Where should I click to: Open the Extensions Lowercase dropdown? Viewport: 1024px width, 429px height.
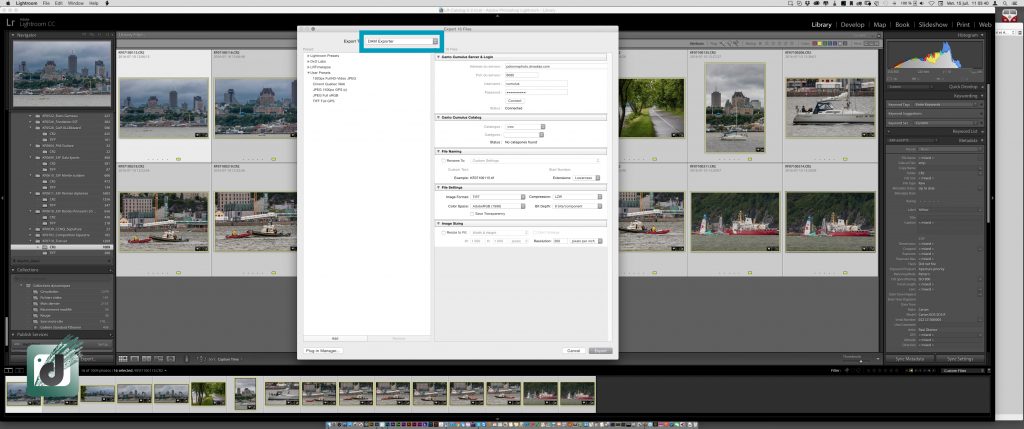586,178
